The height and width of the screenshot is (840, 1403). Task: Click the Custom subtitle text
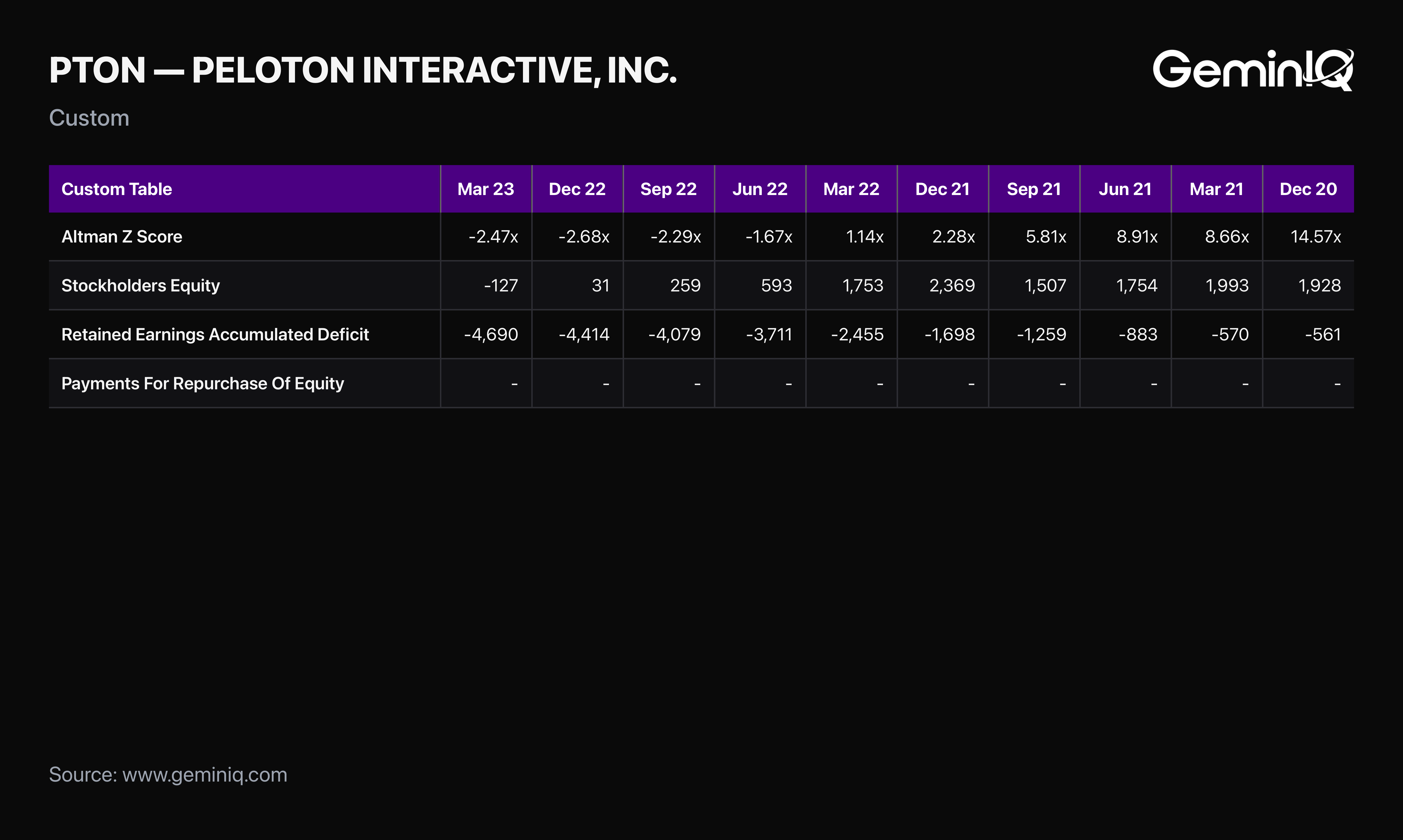(x=89, y=118)
